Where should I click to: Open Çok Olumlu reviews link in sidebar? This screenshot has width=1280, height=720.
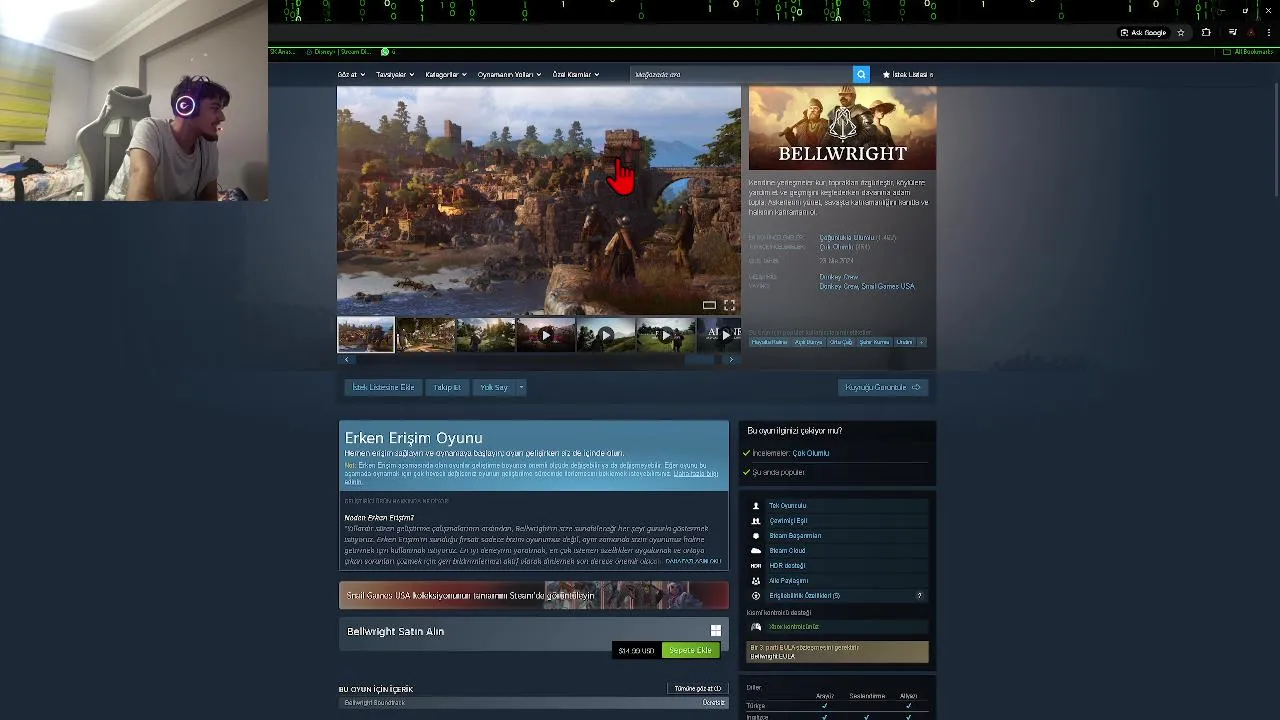pyautogui.click(x=811, y=453)
